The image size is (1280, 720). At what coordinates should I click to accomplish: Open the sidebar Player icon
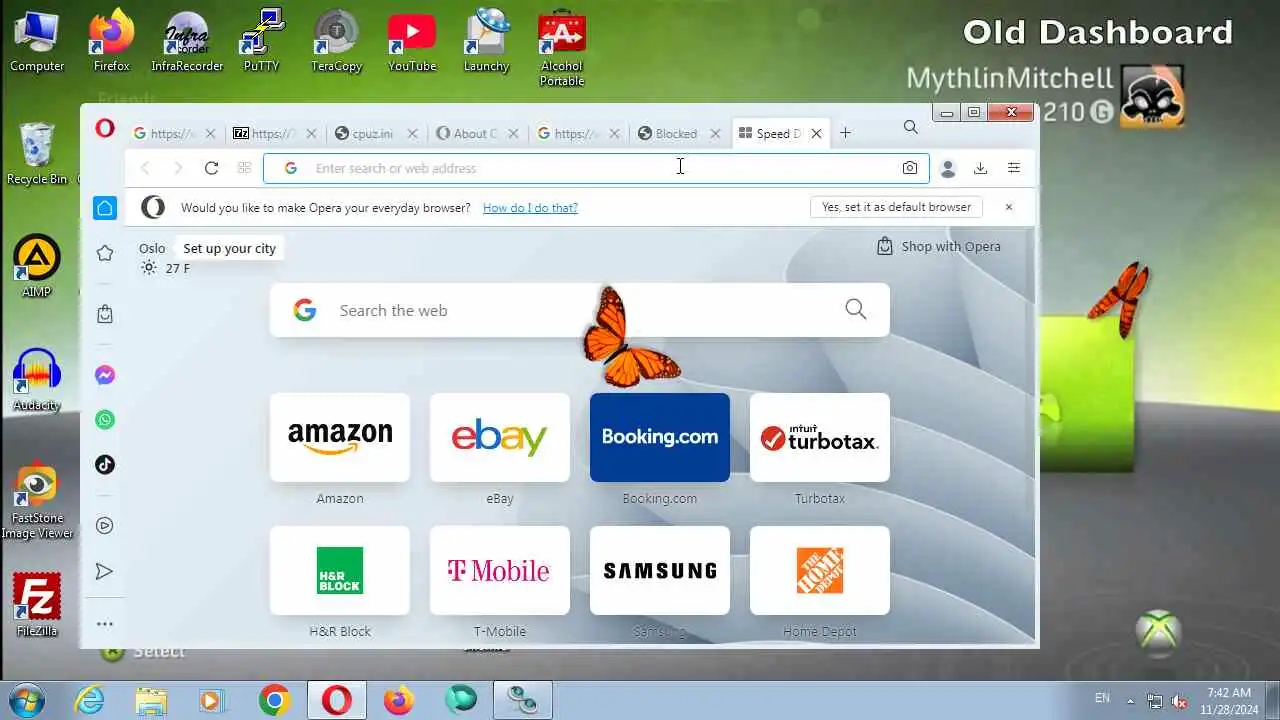point(105,525)
